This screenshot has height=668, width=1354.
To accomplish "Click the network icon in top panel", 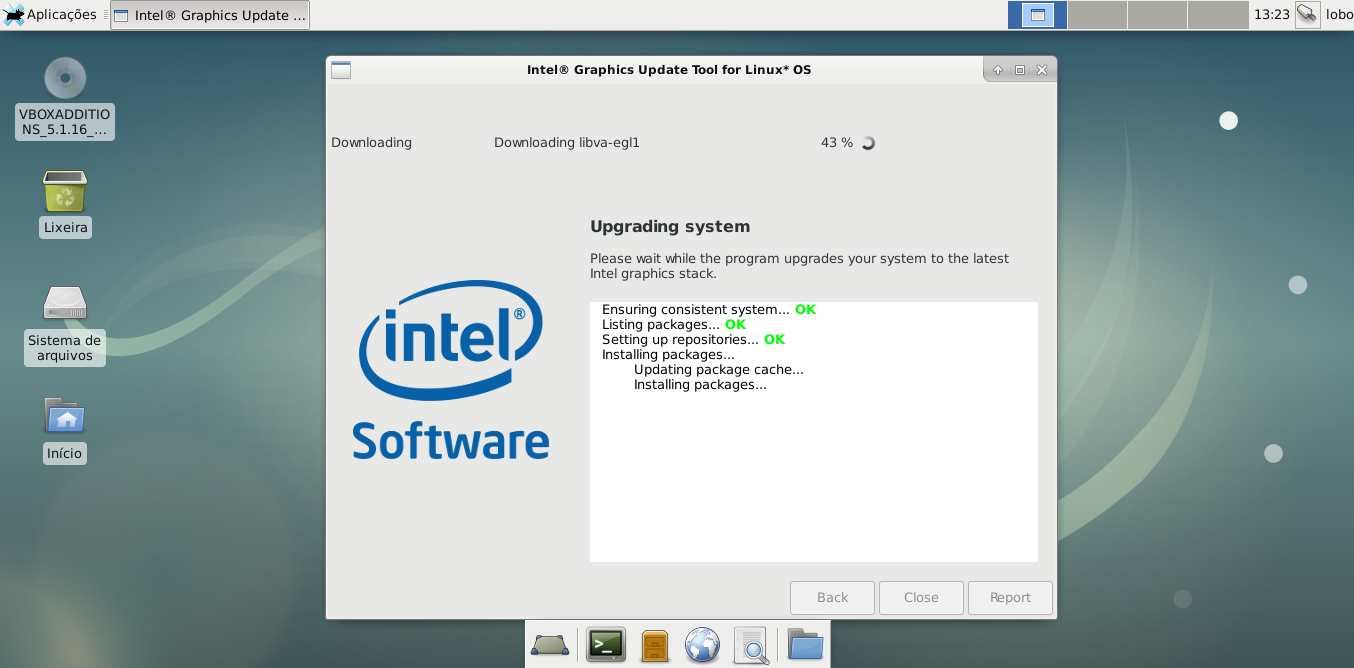I will (x=1307, y=15).
